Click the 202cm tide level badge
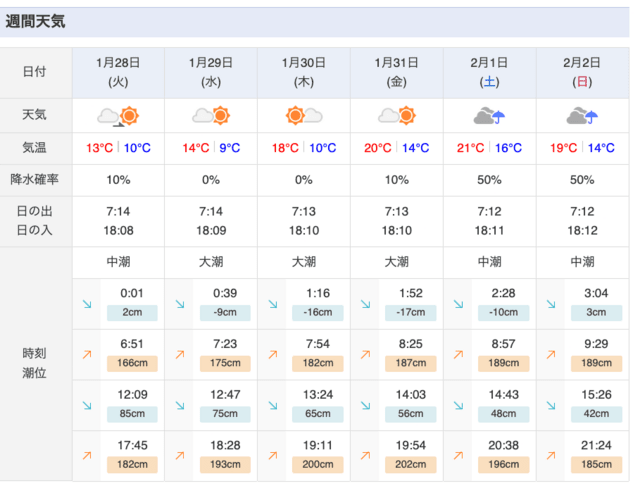This screenshot has height=486, width=640. tap(411, 464)
